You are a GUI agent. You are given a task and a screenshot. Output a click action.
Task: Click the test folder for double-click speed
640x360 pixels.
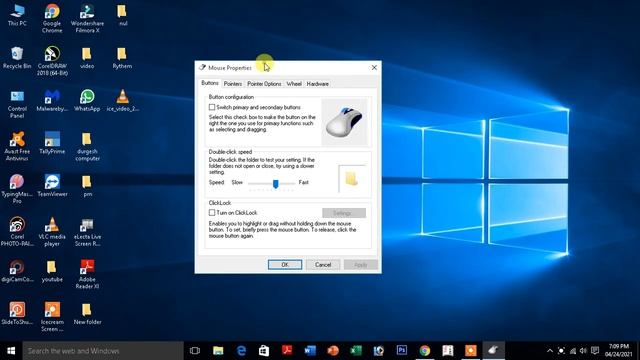pos(351,179)
